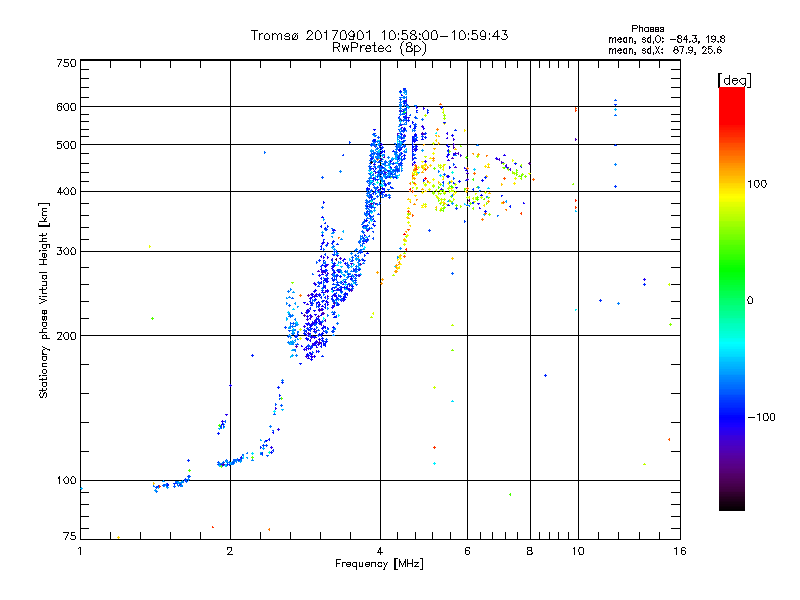Click the y-axis tick label '200'
The image size is (800, 600).
point(67,336)
